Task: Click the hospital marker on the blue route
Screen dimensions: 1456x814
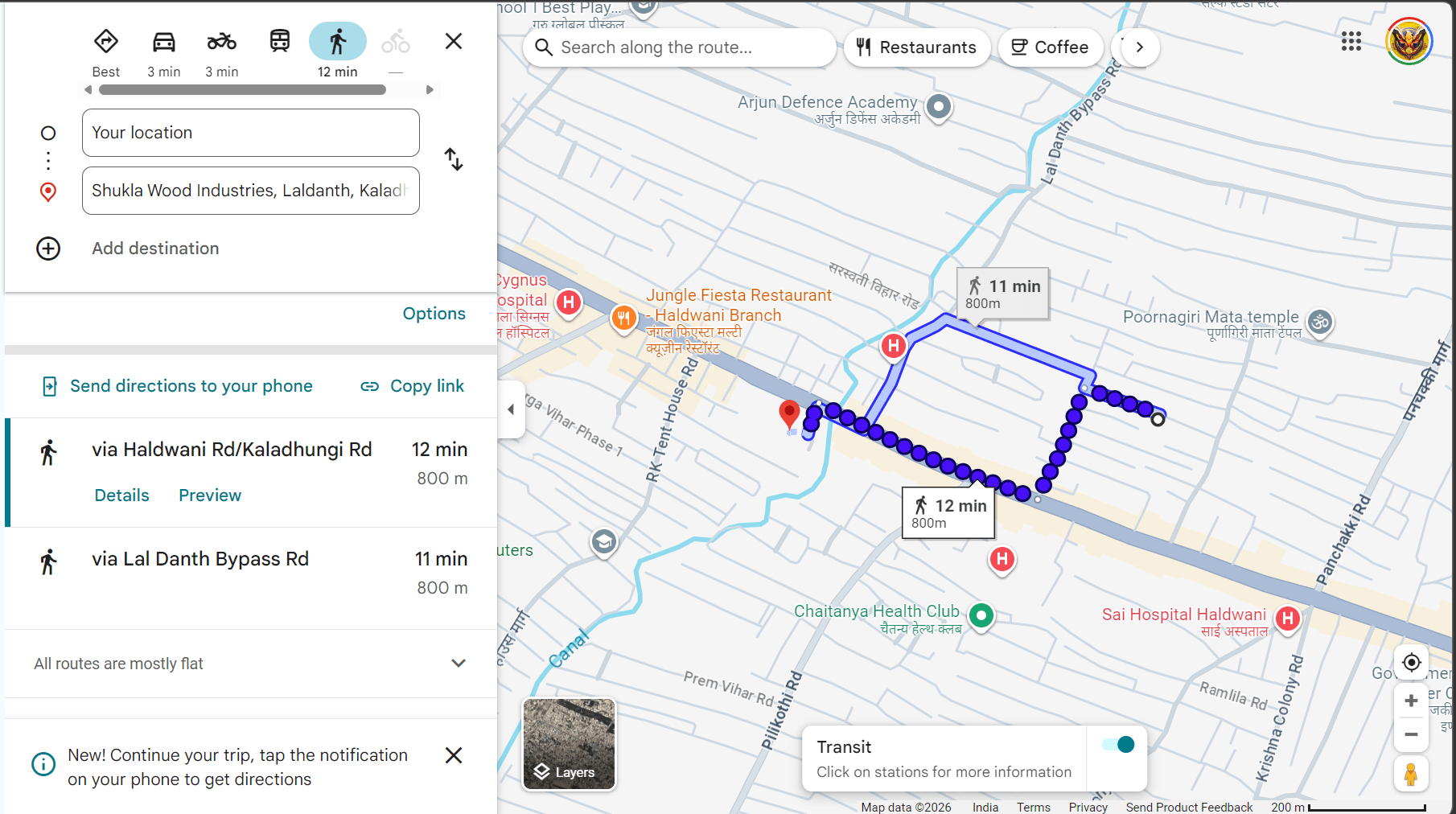Action: coord(894,346)
